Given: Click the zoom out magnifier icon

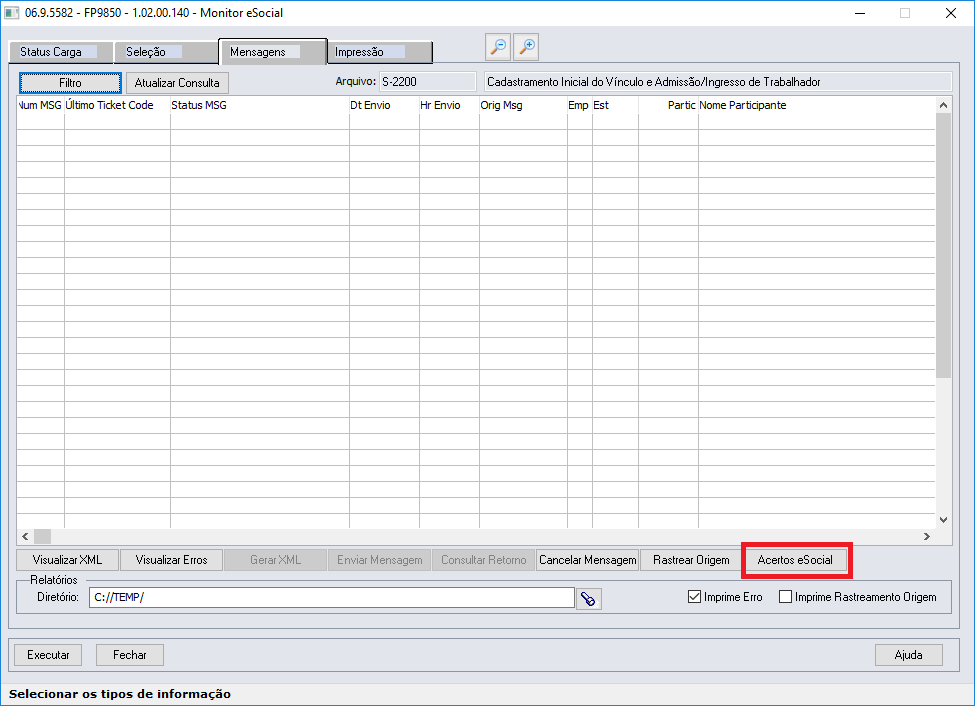Looking at the screenshot, I should coord(498,47).
